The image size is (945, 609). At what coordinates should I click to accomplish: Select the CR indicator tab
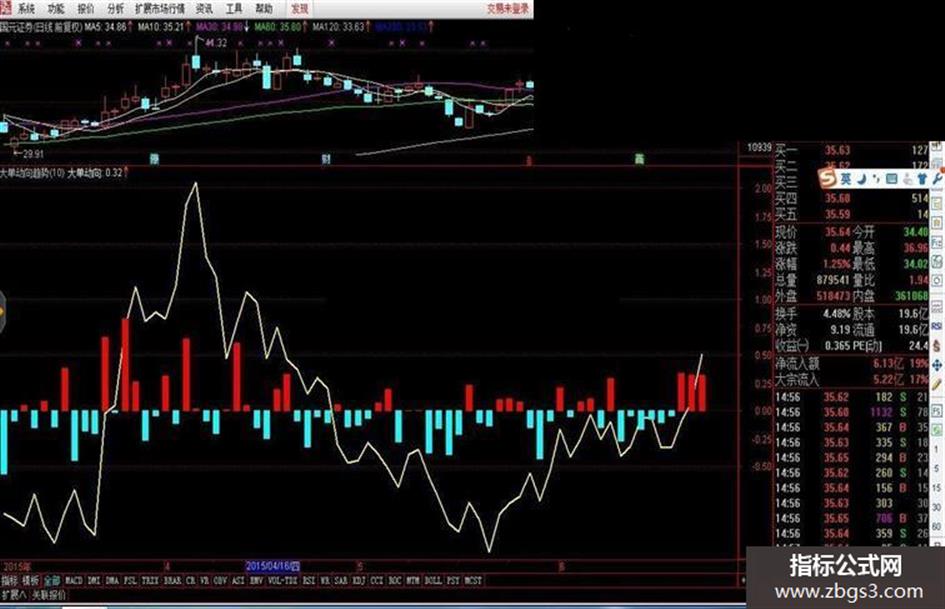[190, 581]
